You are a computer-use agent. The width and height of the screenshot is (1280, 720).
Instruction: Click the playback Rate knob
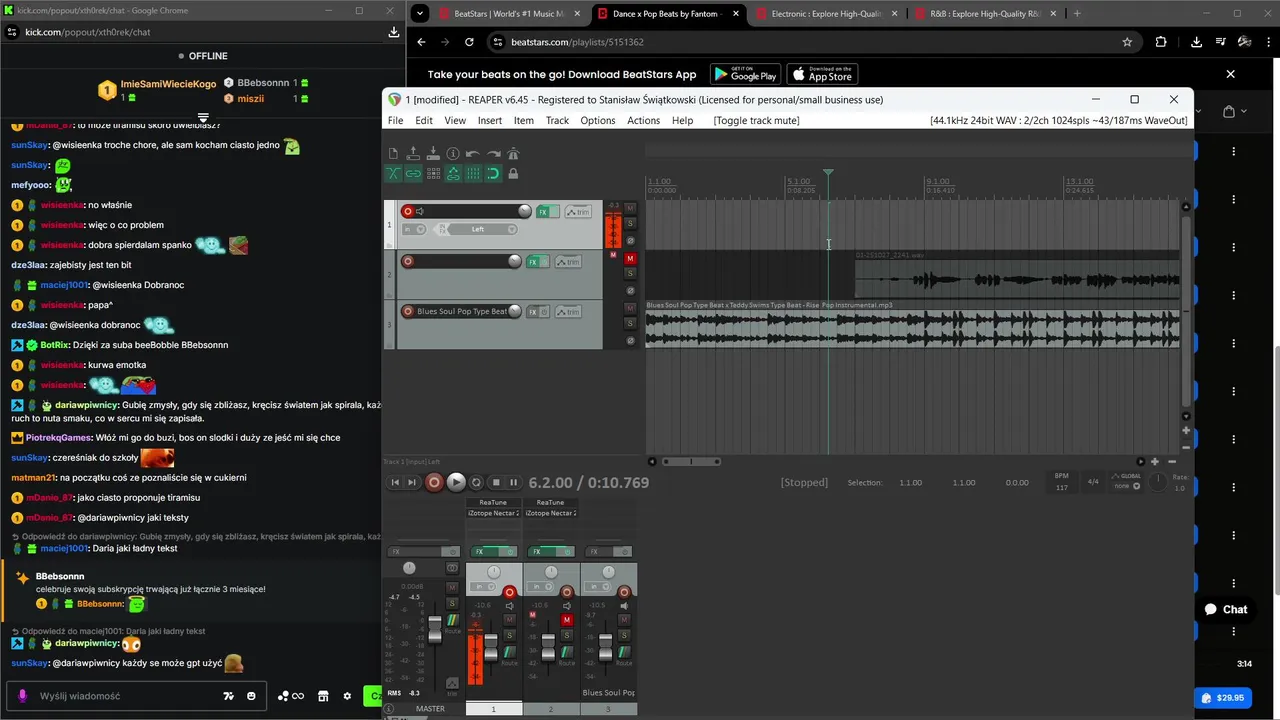click(x=1157, y=482)
